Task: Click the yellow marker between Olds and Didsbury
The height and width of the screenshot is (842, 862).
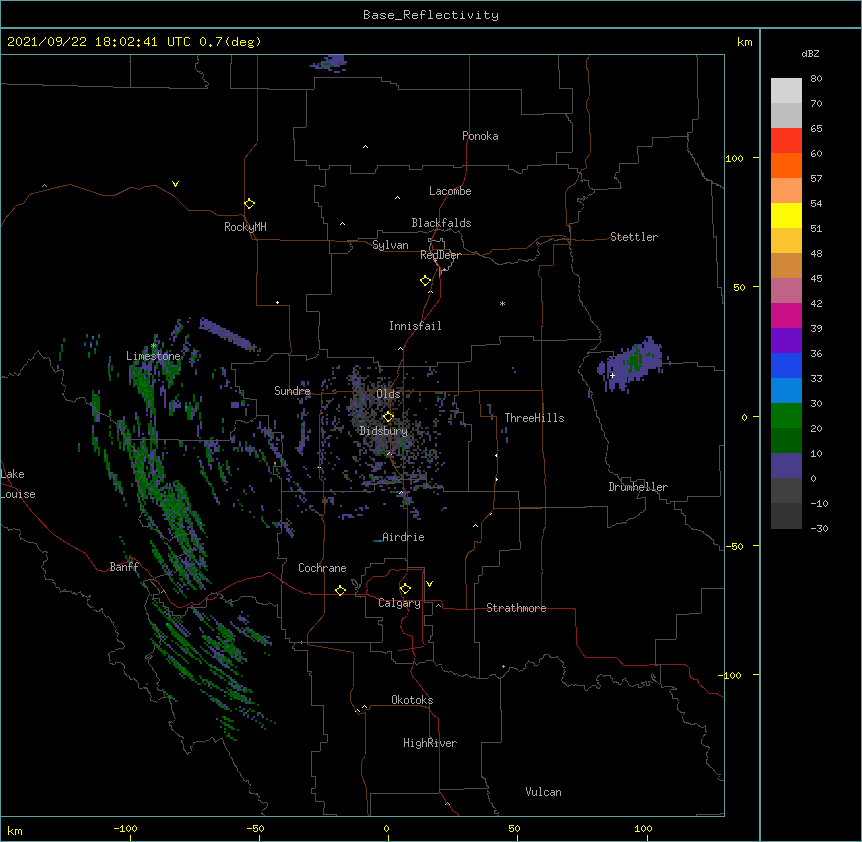Action: coord(388,417)
